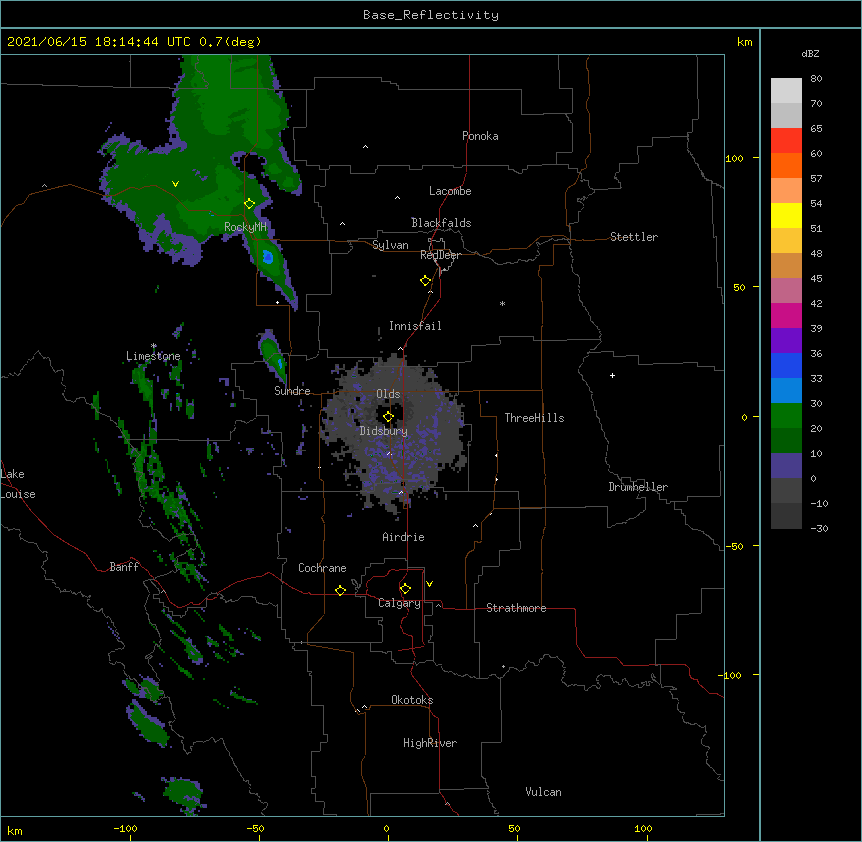Image resolution: width=862 pixels, height=842 pixels.
Task: Click the Strathmore town label
Action: [x=516, y=608]
